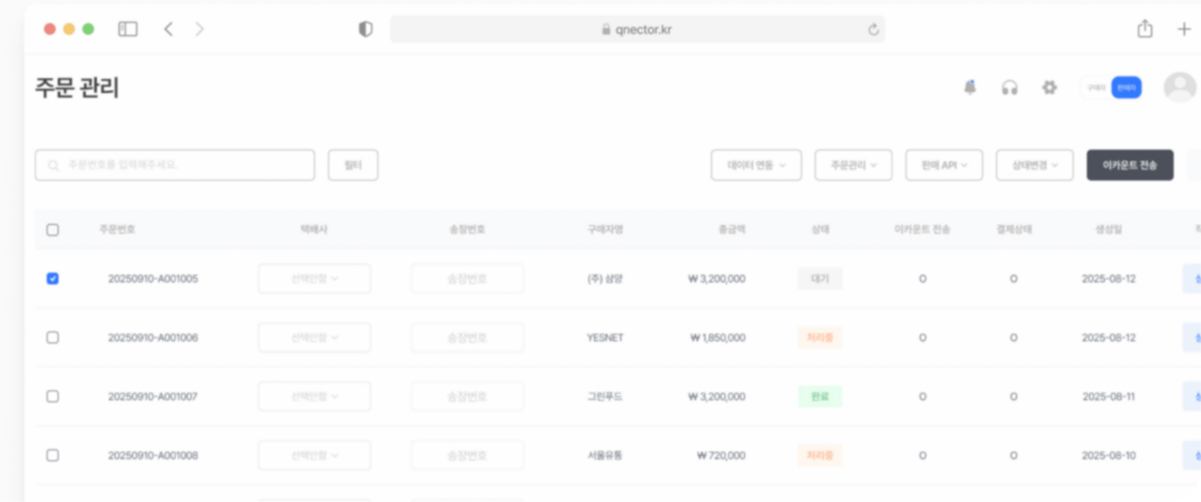The image size is (1201, 502).
Task: Click the 결제상태 column header
Action: (1013, 229)
